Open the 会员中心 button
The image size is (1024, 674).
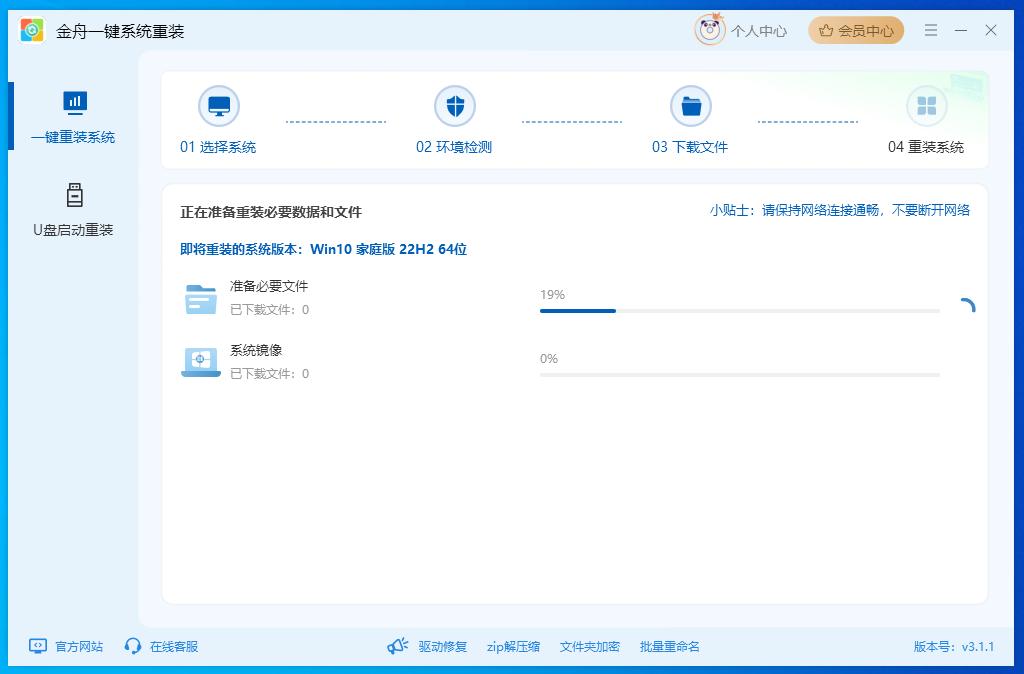[x=856, y=30]
